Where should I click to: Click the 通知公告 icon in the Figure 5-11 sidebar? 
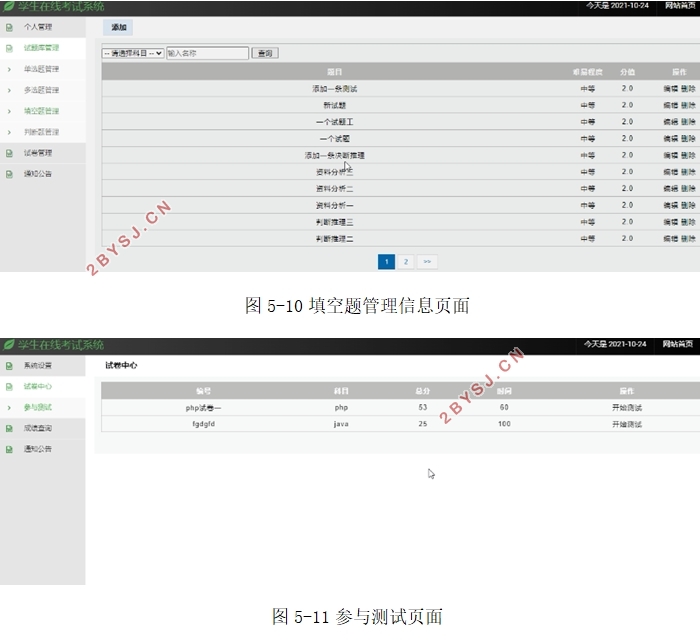point(9,450)
